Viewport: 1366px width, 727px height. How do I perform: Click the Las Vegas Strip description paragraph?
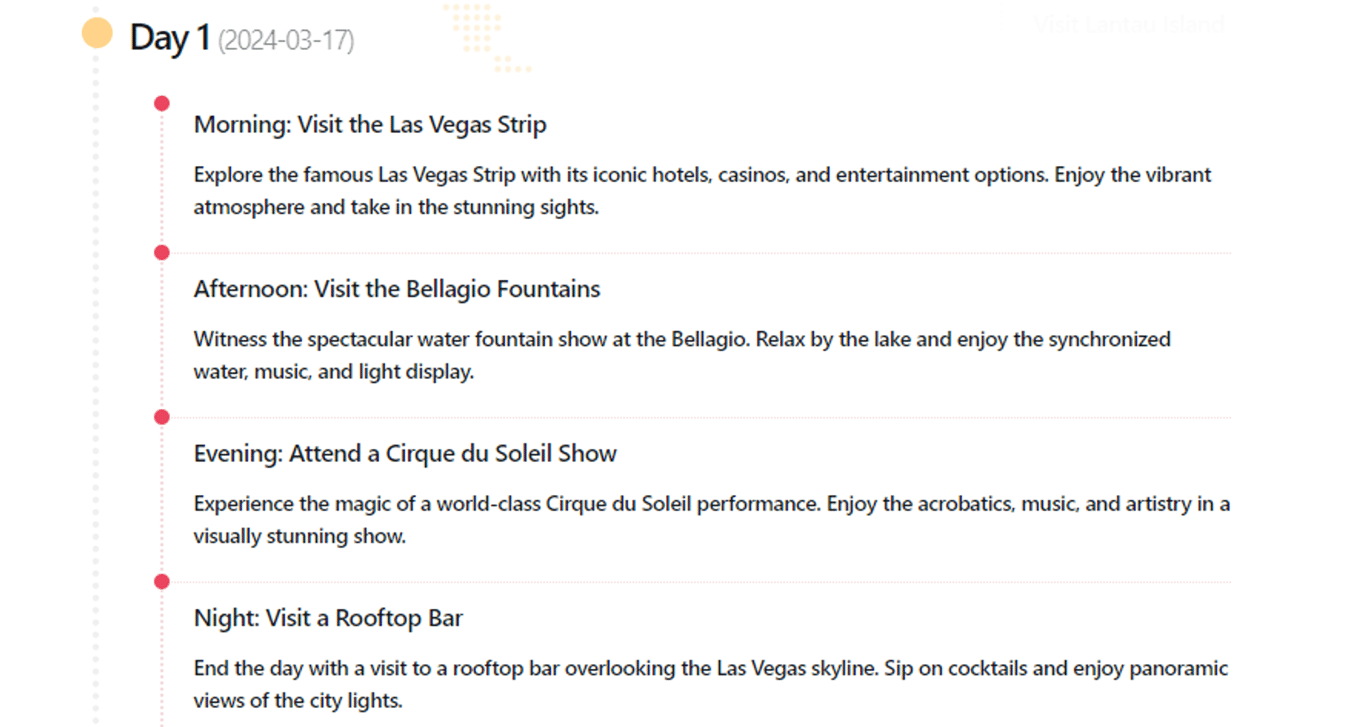tap(702, 191)
